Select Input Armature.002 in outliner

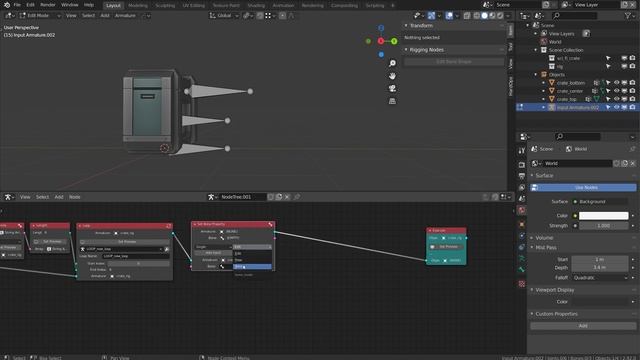(578, 107)
